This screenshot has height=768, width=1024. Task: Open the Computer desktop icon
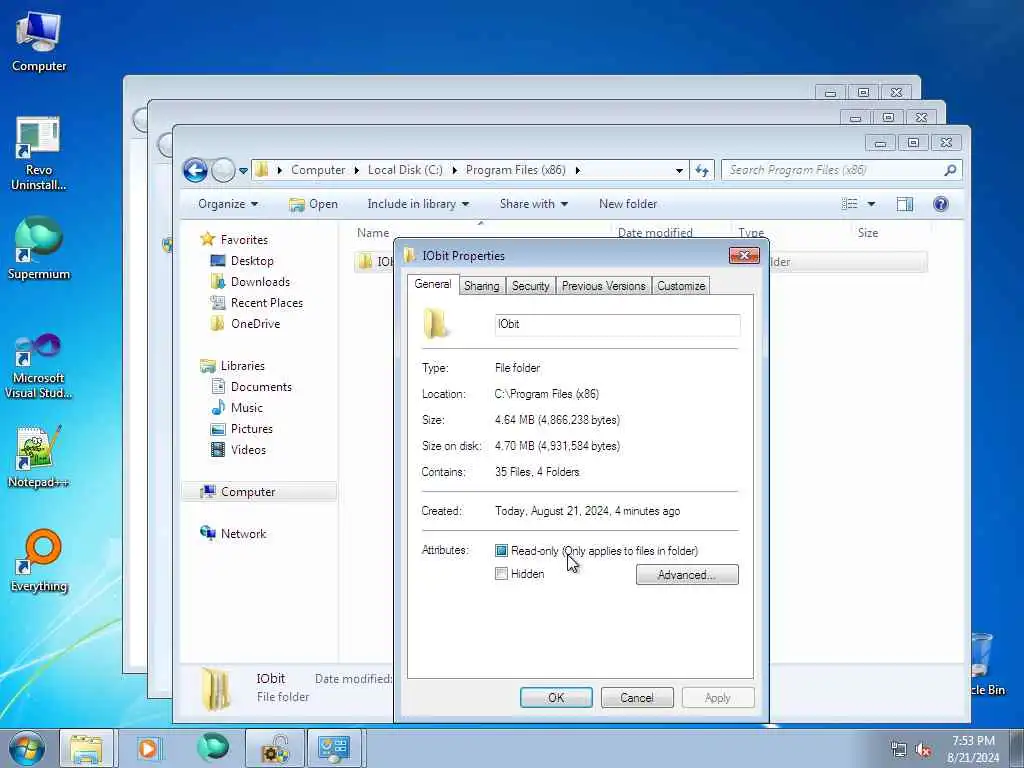[39, 41]
